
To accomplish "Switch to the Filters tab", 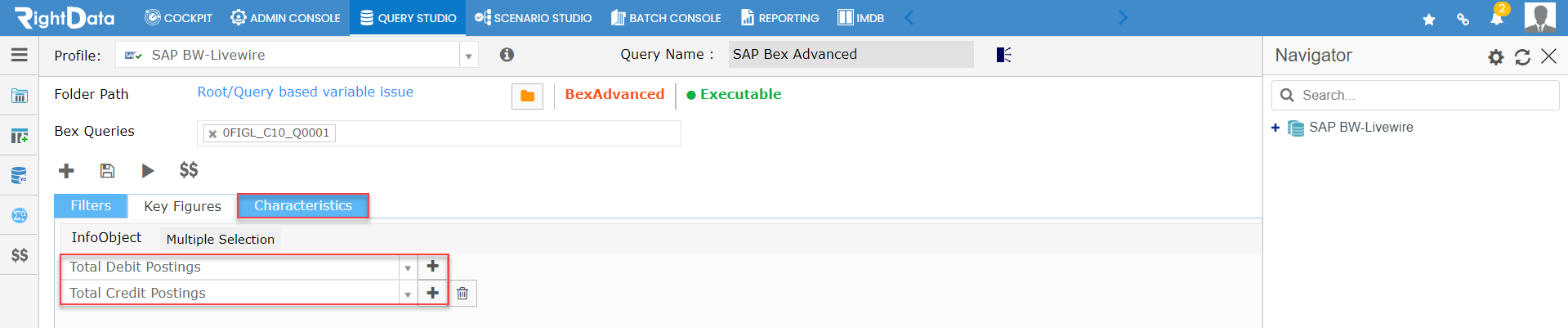I will pos(91,205).
